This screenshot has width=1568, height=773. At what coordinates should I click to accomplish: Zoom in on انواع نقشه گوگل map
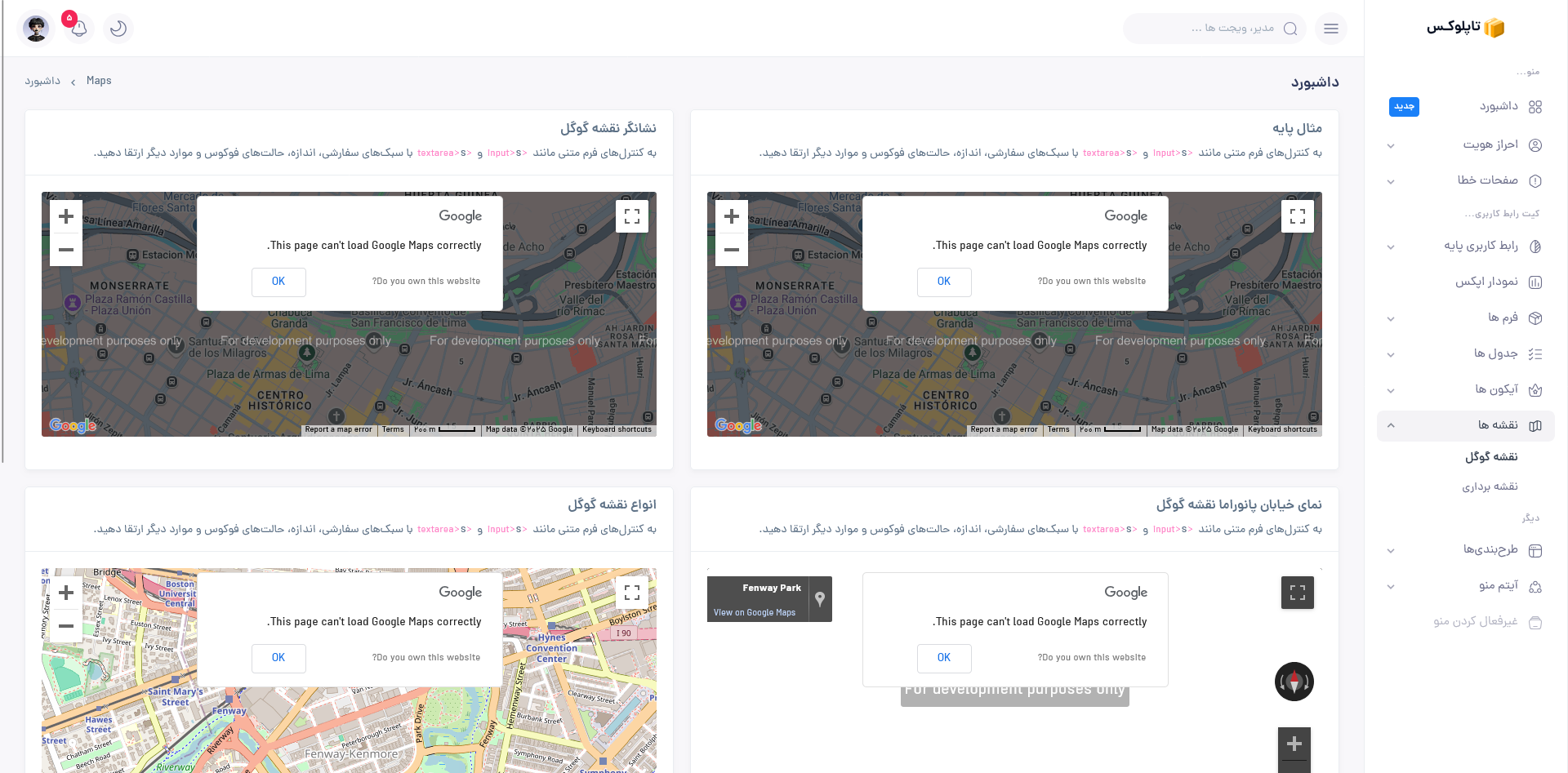click(66, 593)
